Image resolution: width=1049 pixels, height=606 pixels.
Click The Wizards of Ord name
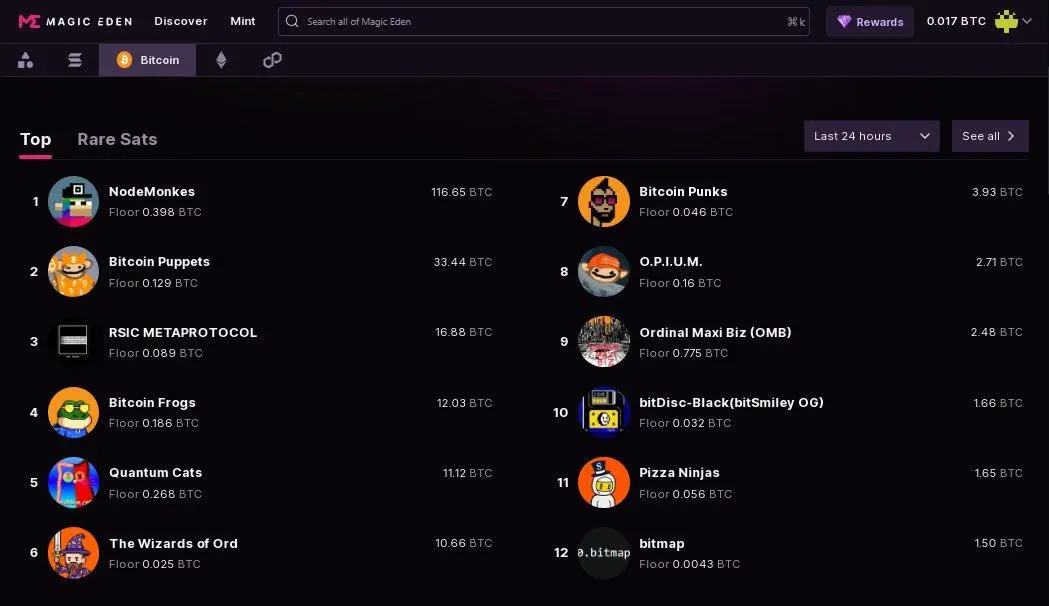[x=173, y=543]
